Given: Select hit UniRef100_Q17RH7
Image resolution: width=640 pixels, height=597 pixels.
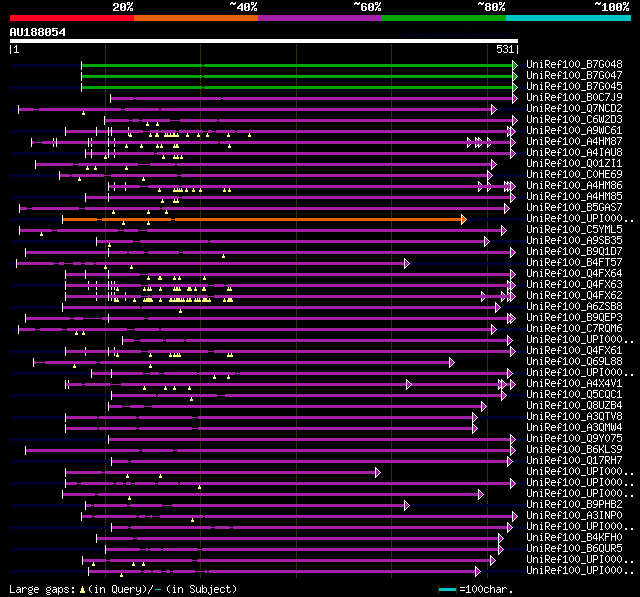Looking at the screenshot, I should [x=574, y=461].
